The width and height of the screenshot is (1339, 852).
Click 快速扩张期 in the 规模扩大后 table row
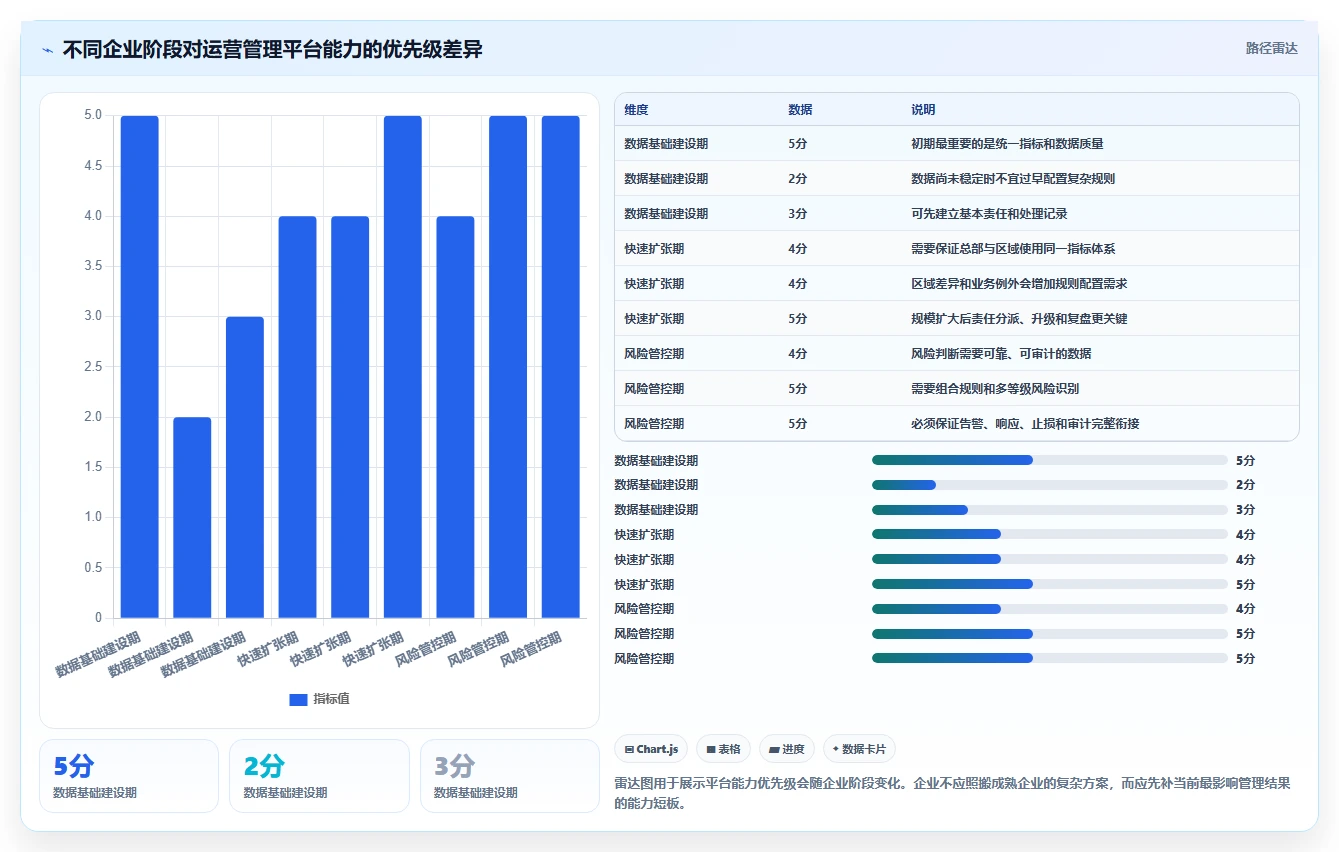pos(654,319)
